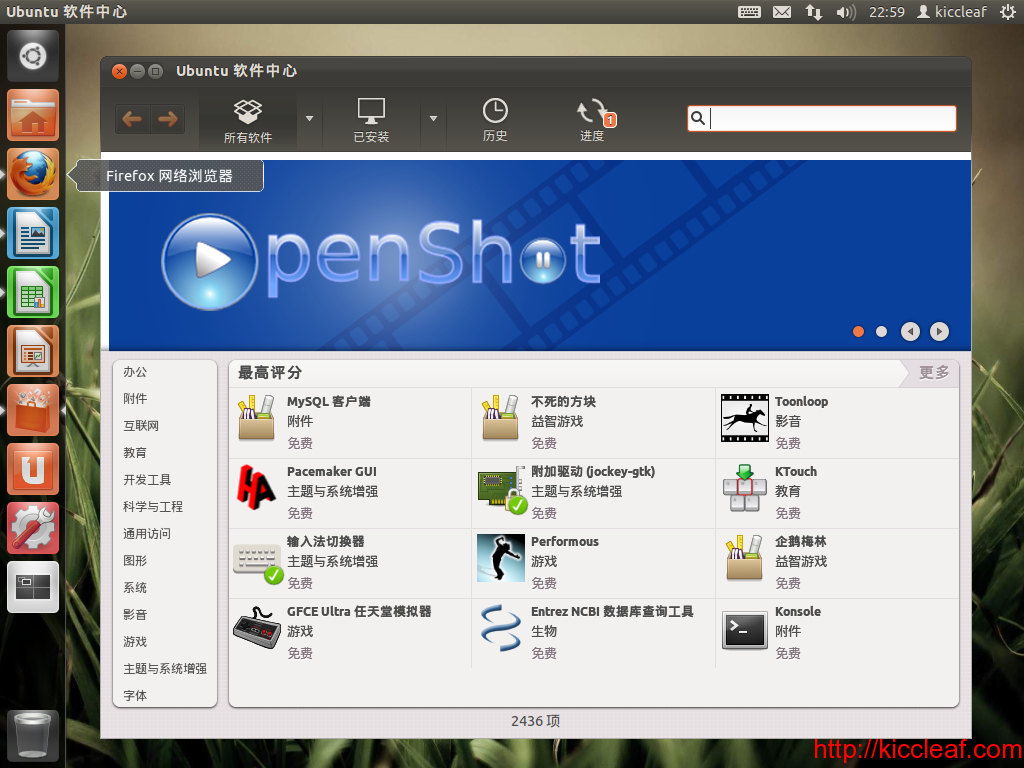Image resolution: width=1024 pixels, height=768 pixels.
Task: Open the 主题与系统增强 category in the sidebar
Action: point(165,669)
